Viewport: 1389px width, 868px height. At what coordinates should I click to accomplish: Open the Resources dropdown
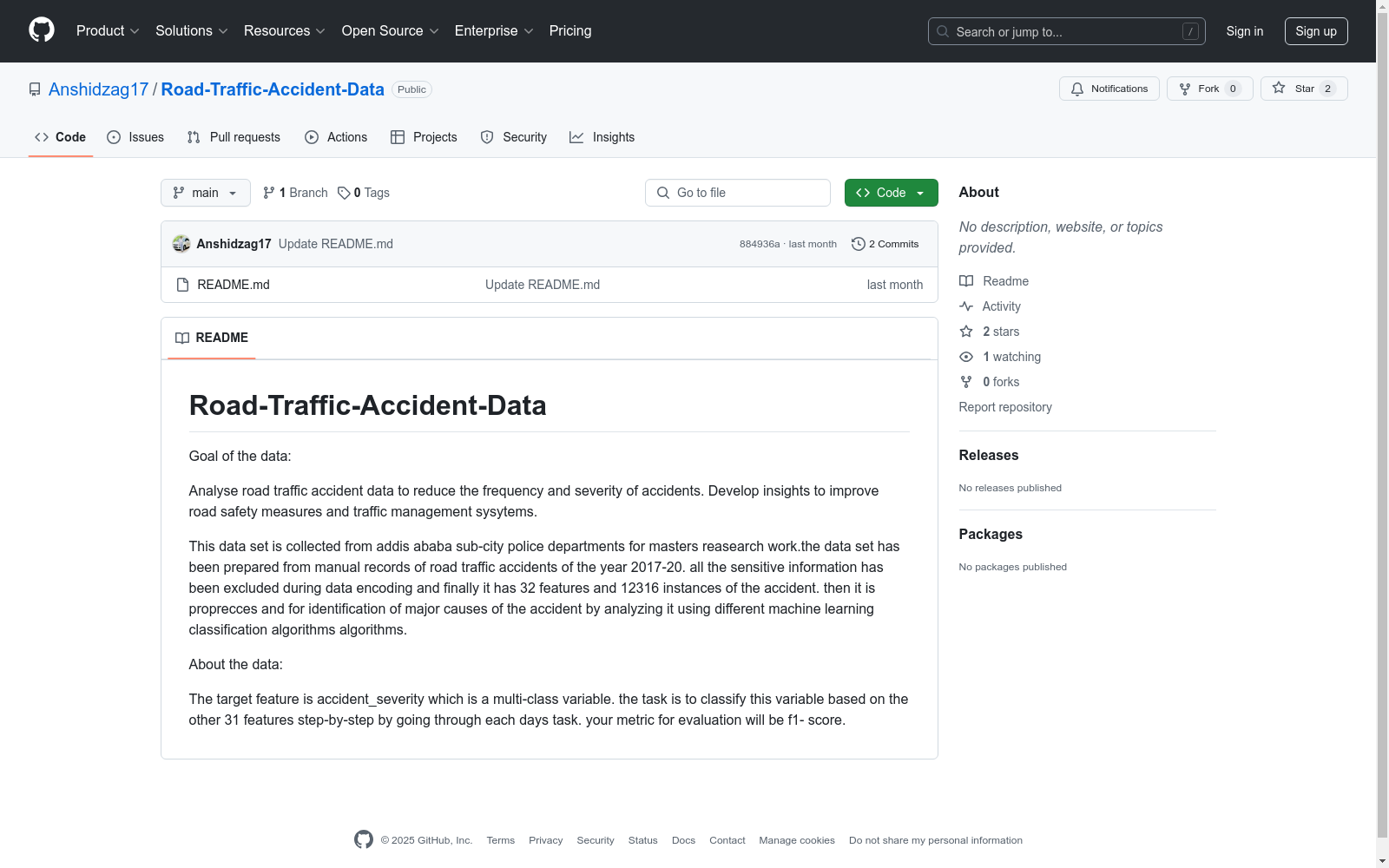[285, 30]
